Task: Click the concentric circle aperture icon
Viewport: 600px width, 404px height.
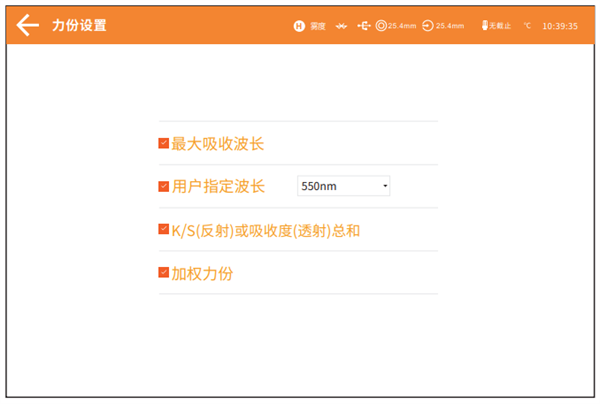Action: [x=381, y=26]
